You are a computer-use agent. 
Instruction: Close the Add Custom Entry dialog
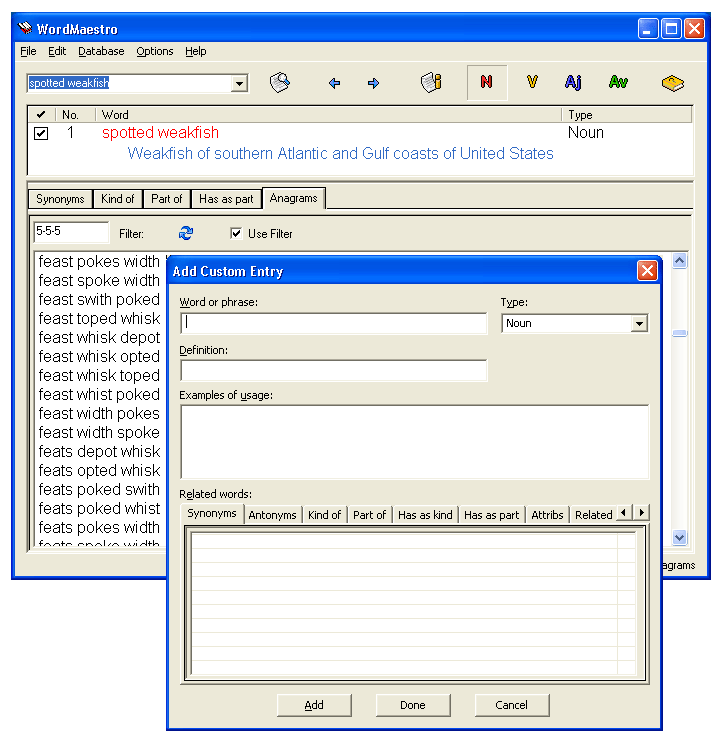647,271
